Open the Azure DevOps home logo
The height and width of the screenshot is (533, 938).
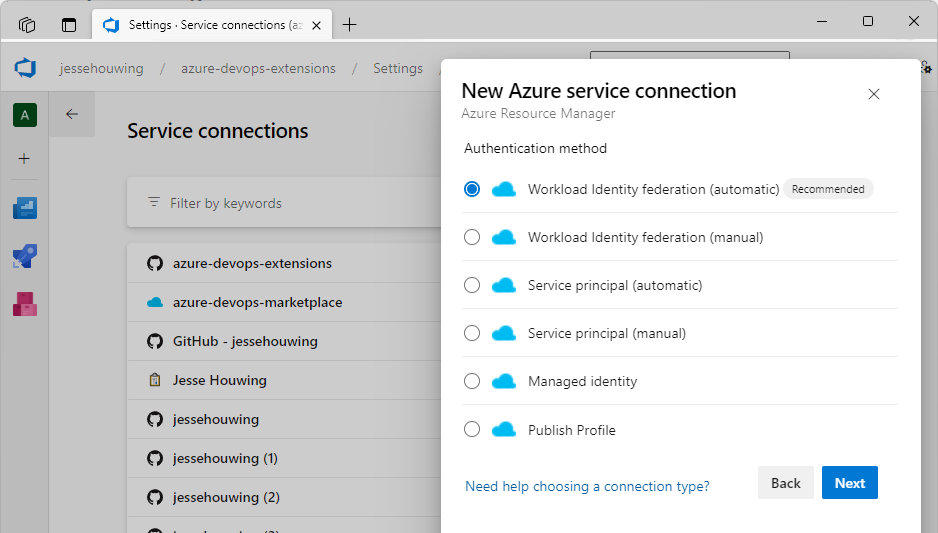click(x=25, y=68)
